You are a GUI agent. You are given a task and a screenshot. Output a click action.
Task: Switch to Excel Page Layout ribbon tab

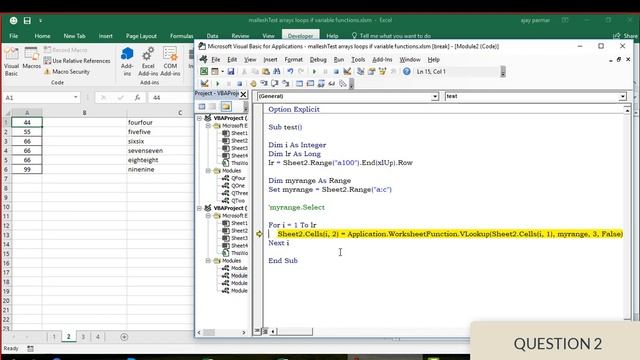tap(141, 36)
